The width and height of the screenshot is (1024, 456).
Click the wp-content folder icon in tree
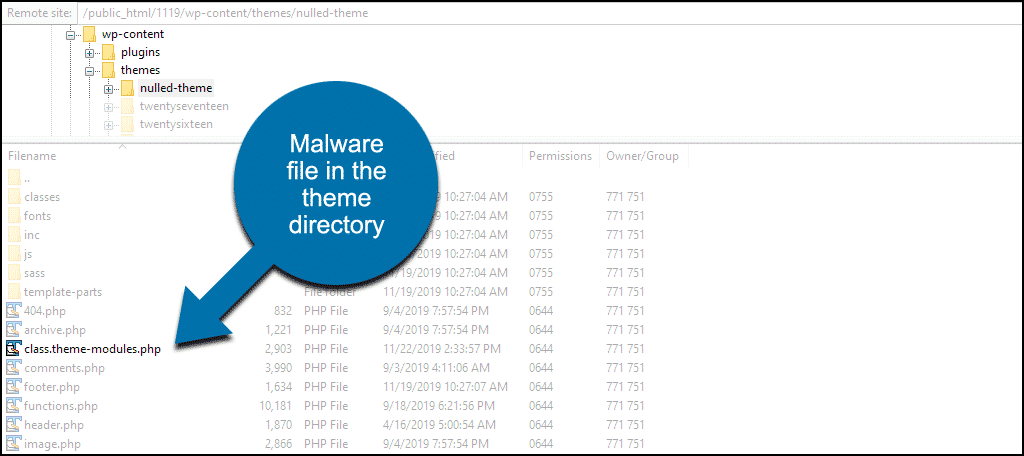pyautogui.click(x=89, y=35)
